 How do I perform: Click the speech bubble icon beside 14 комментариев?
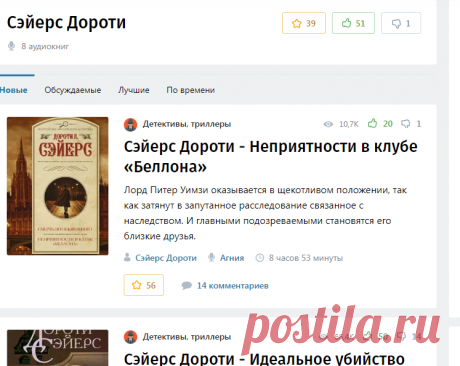[187, 285]
